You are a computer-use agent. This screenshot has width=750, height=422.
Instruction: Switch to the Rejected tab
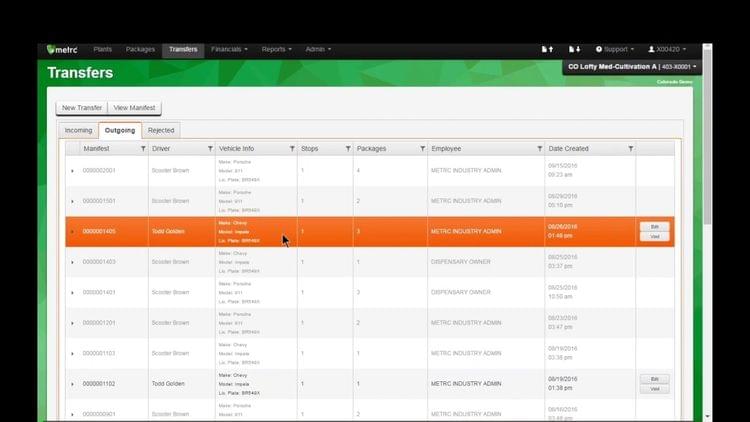click(161, 130)
